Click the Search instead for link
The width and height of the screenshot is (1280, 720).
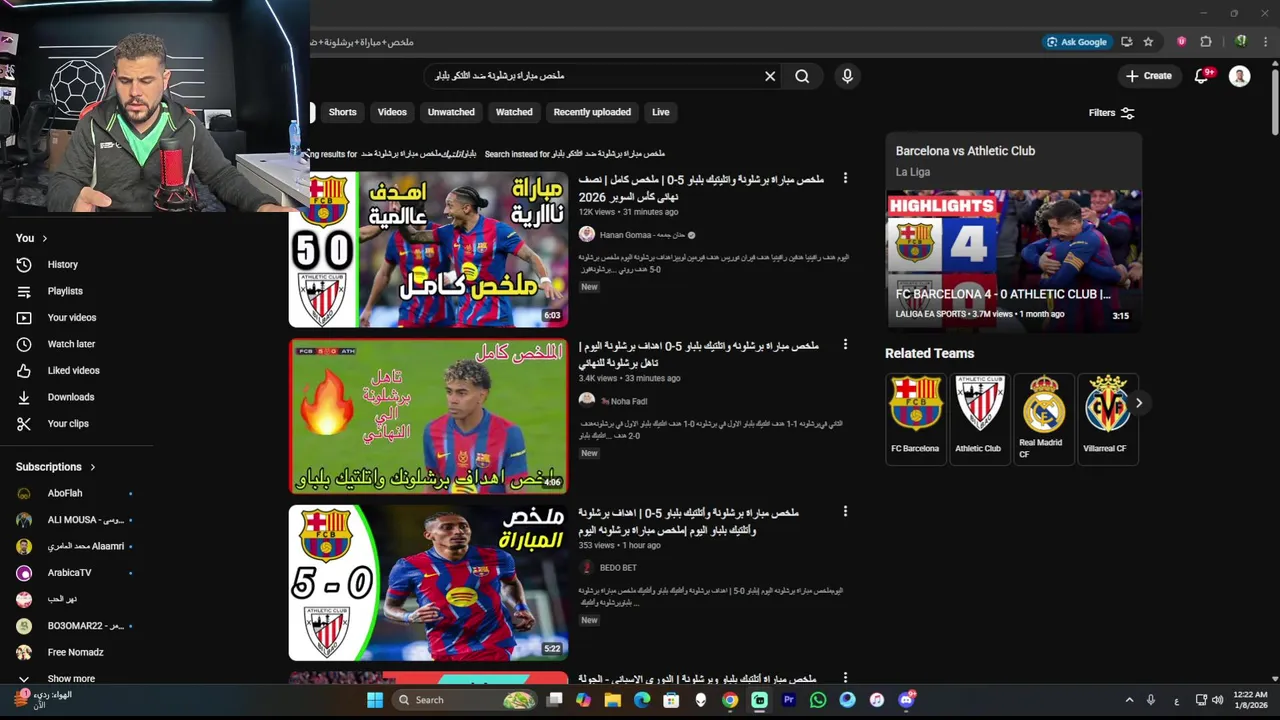[574, 154]
